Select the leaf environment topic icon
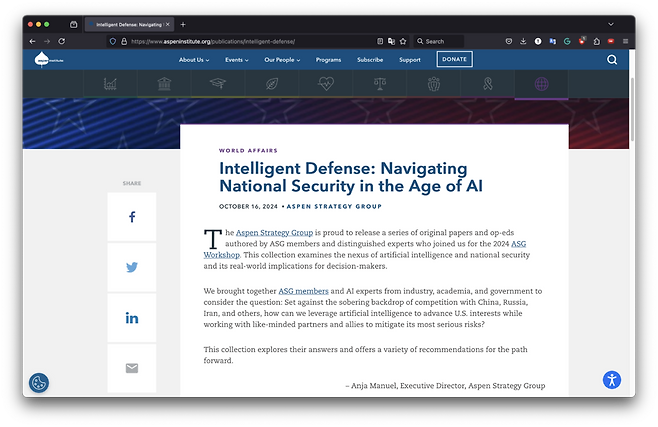 (272, 84)
